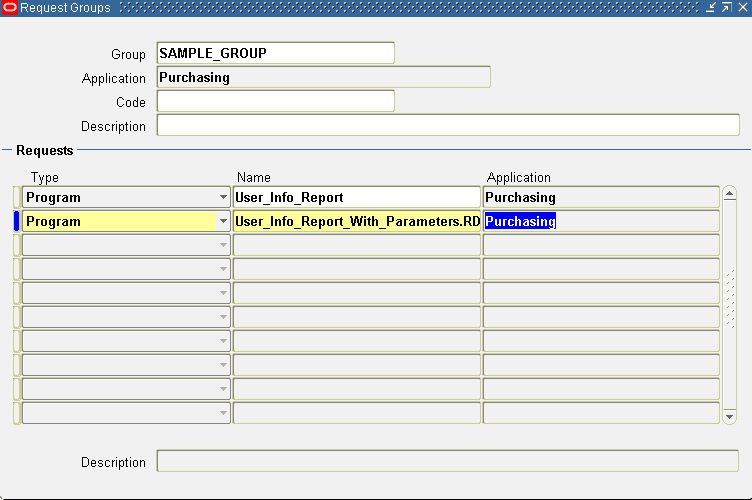
Task: Open Type dropdown for User_Info_Report_With_Parameters row
Action: tap(223, 221)
